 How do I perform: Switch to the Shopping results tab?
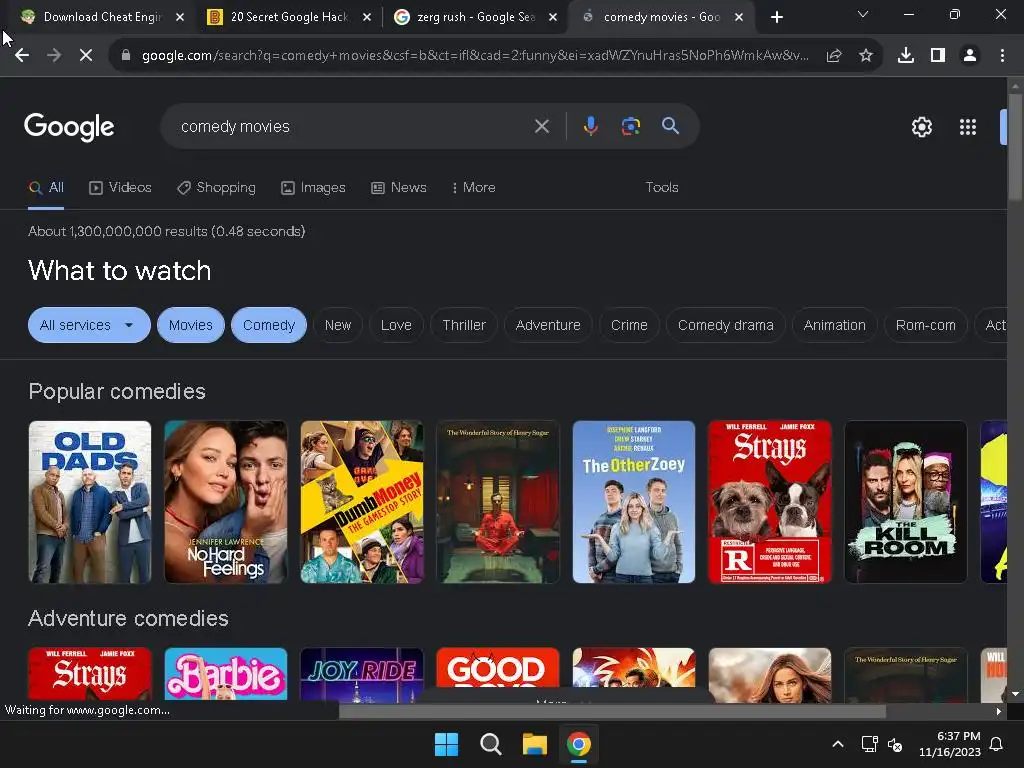coord(216,187)
